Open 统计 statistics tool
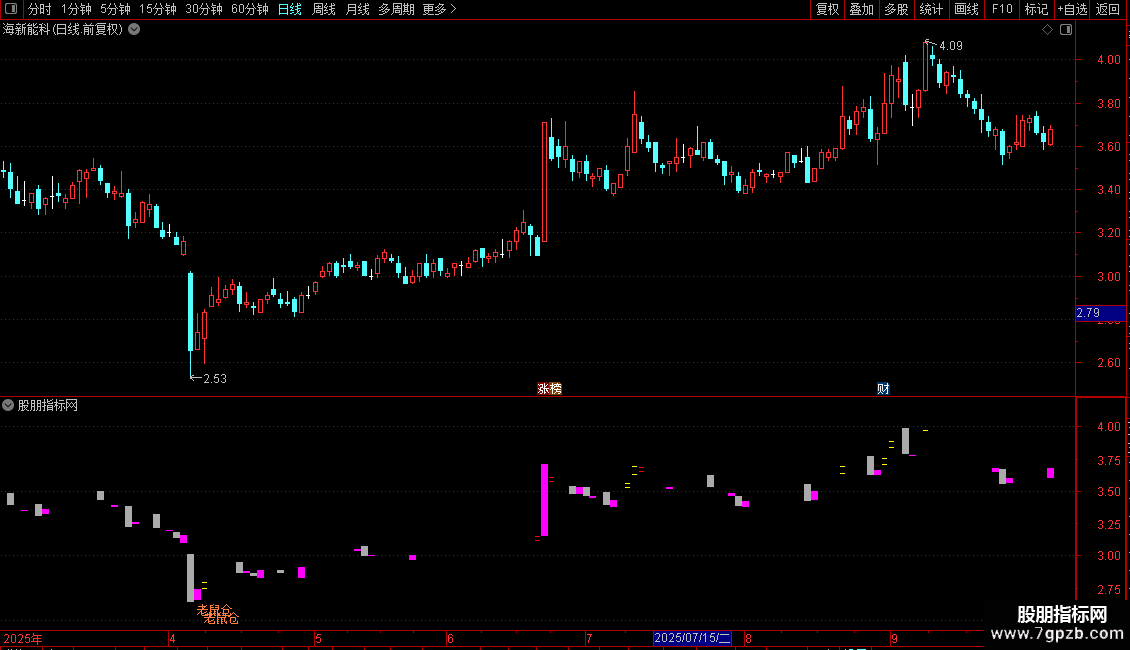This screenshot has height=650, width=1130. (x=930, y=9)
